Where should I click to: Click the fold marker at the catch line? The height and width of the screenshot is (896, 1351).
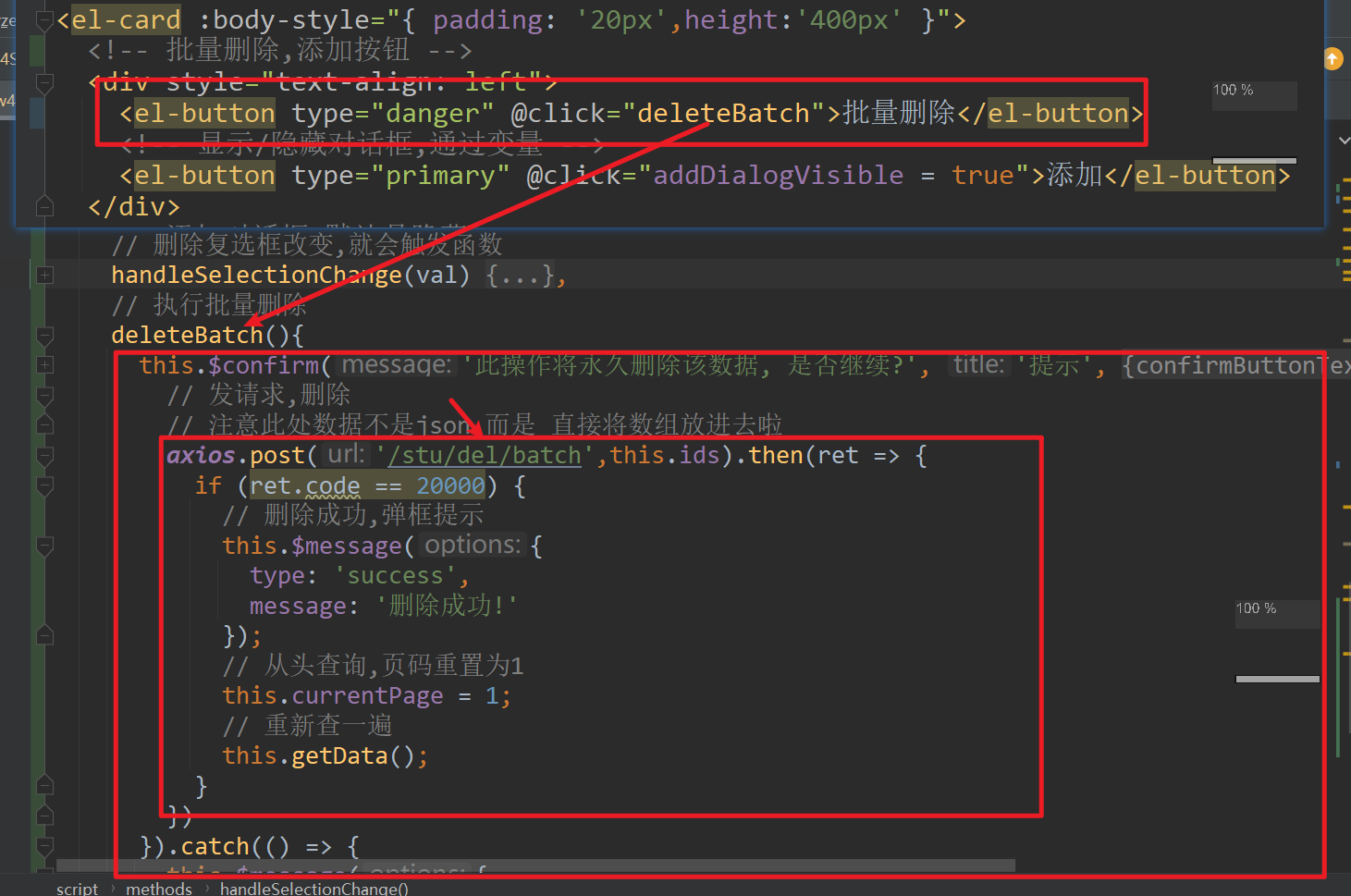(44, 846)
